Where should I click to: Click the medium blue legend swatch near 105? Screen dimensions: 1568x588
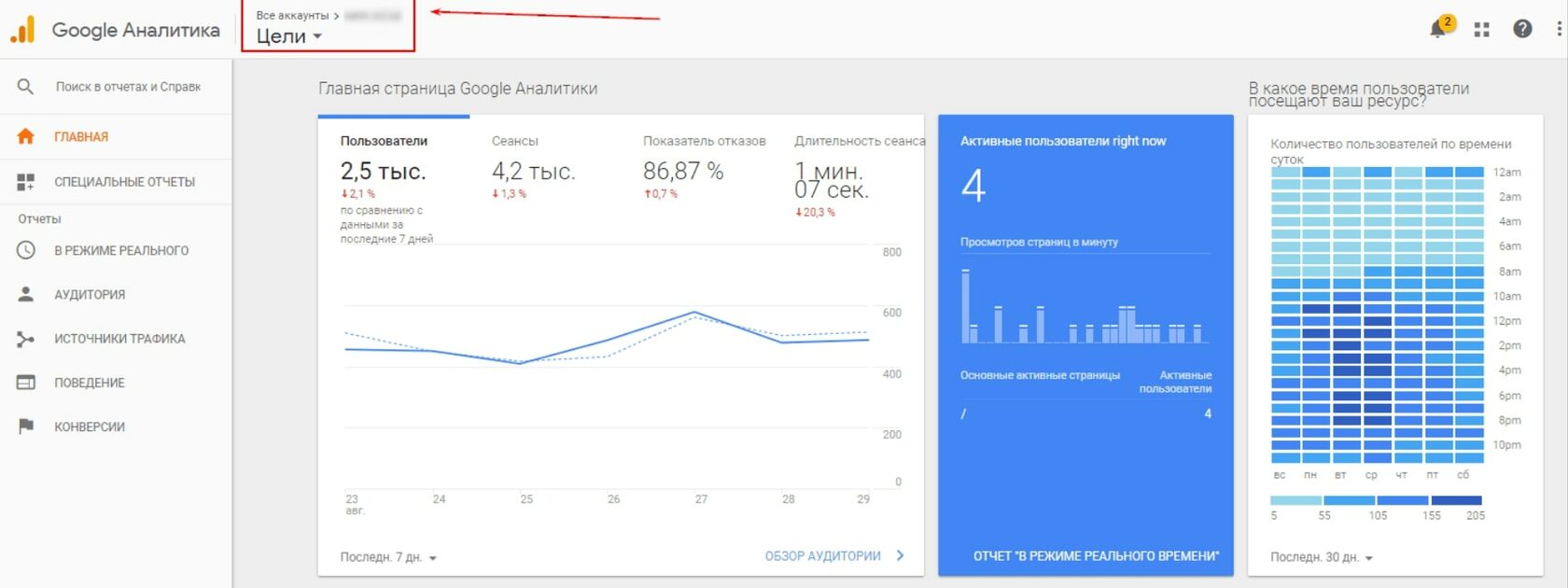[x=1403, y=500]
